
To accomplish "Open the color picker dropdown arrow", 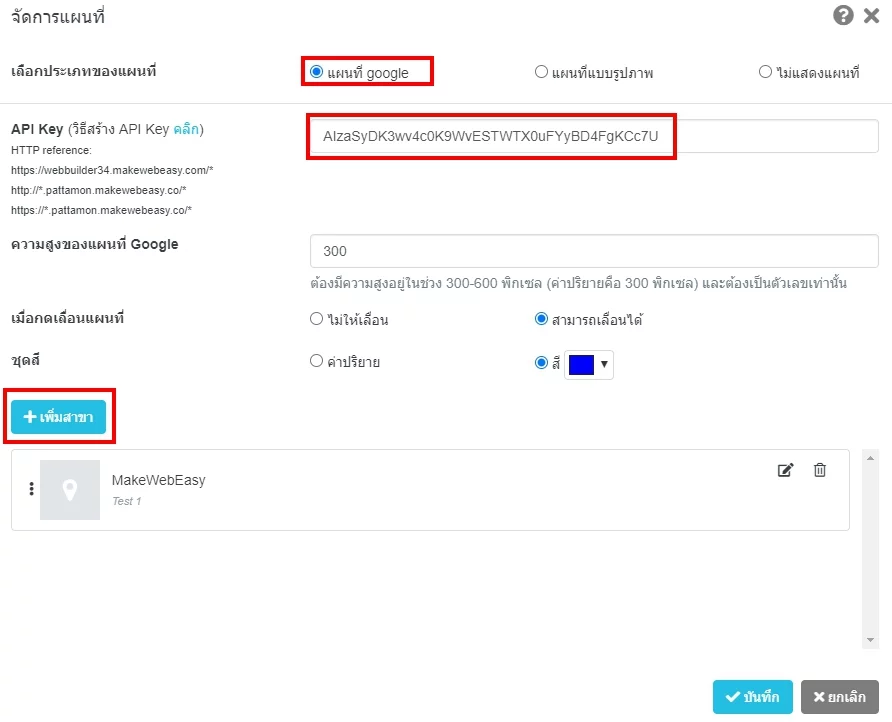I will [604, 364].
